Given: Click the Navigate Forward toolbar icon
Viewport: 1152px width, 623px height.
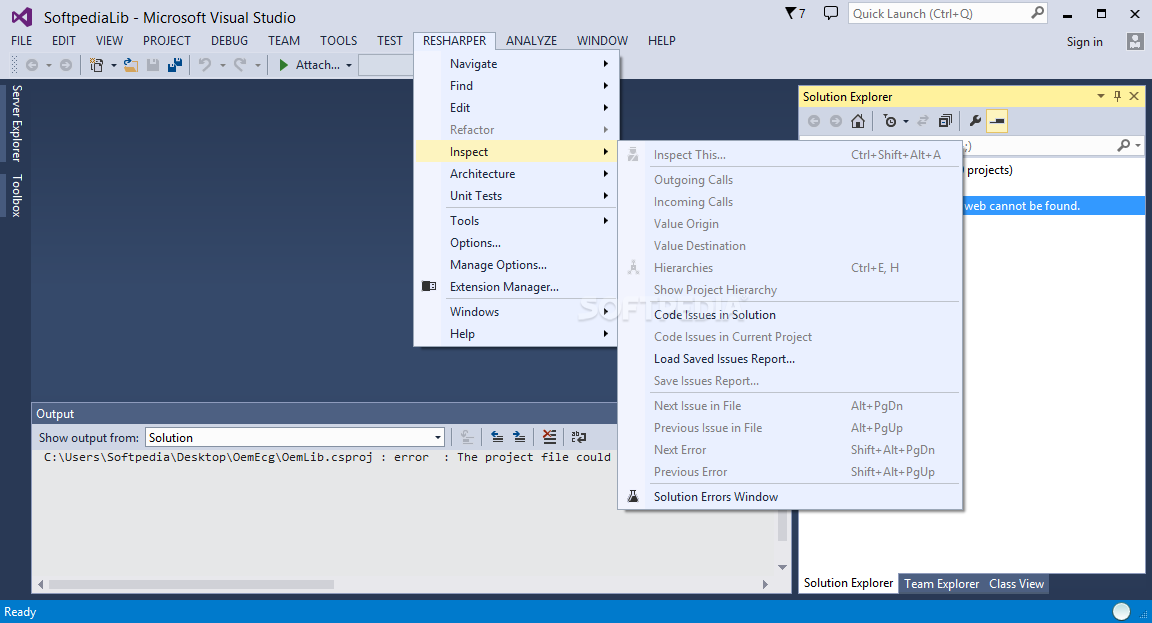Looking at the screenshot, I should click(x=66, y=65).
